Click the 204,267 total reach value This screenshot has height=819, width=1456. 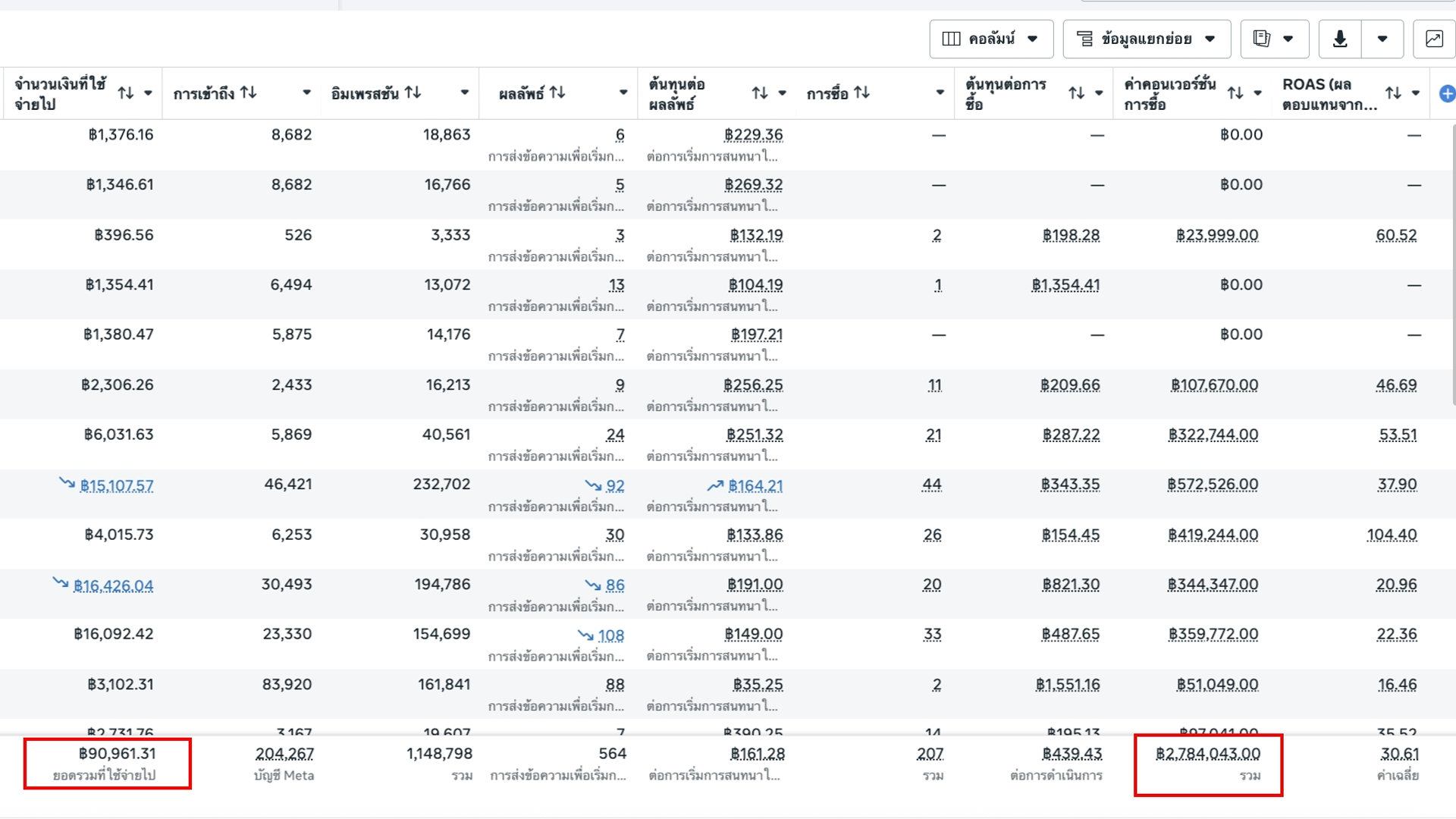284,754
